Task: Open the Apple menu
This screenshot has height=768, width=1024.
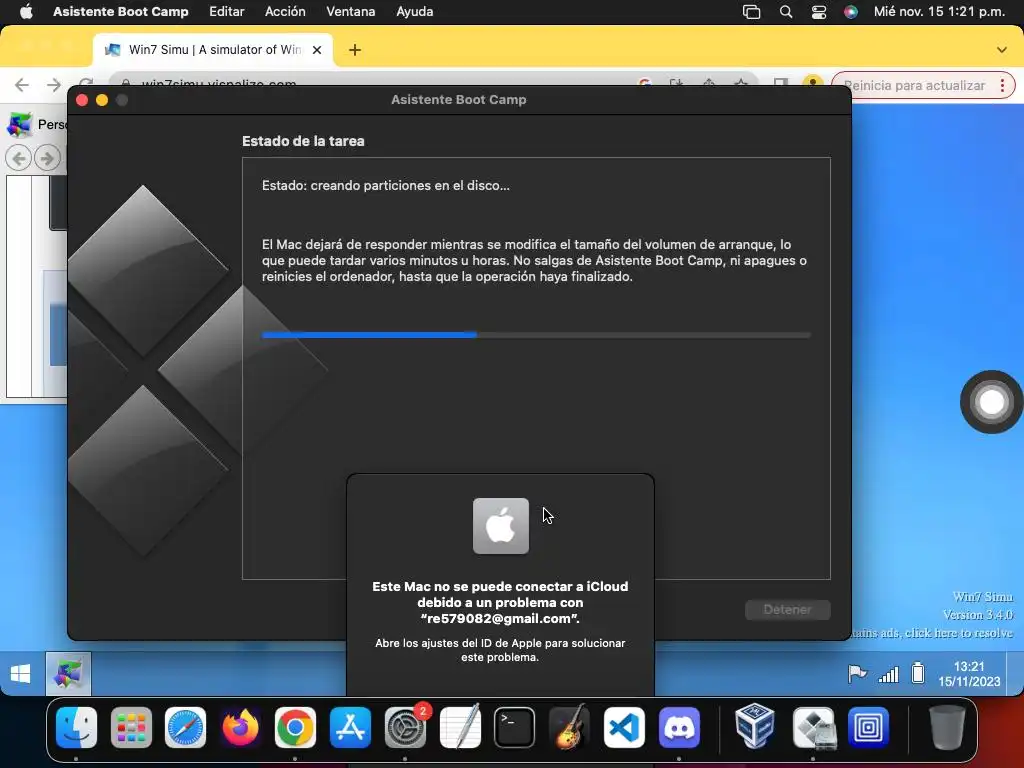Action: tap(25, 11)
